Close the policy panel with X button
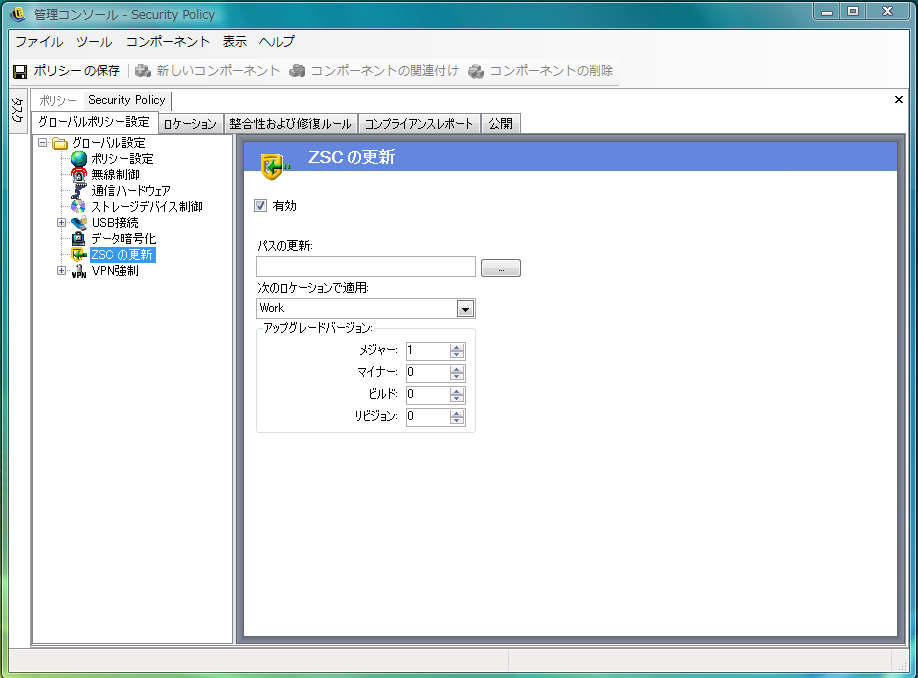 coord(899,100)
